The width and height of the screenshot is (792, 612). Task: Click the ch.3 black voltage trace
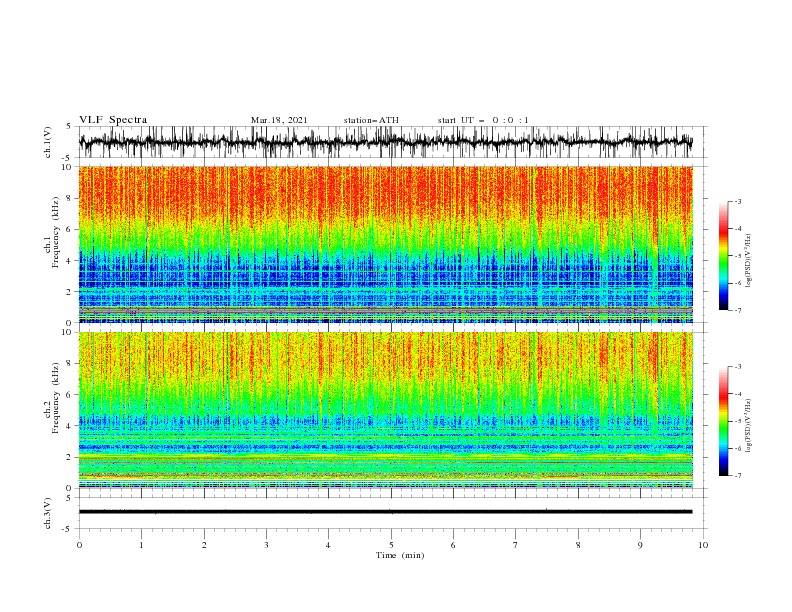[385, 512]
